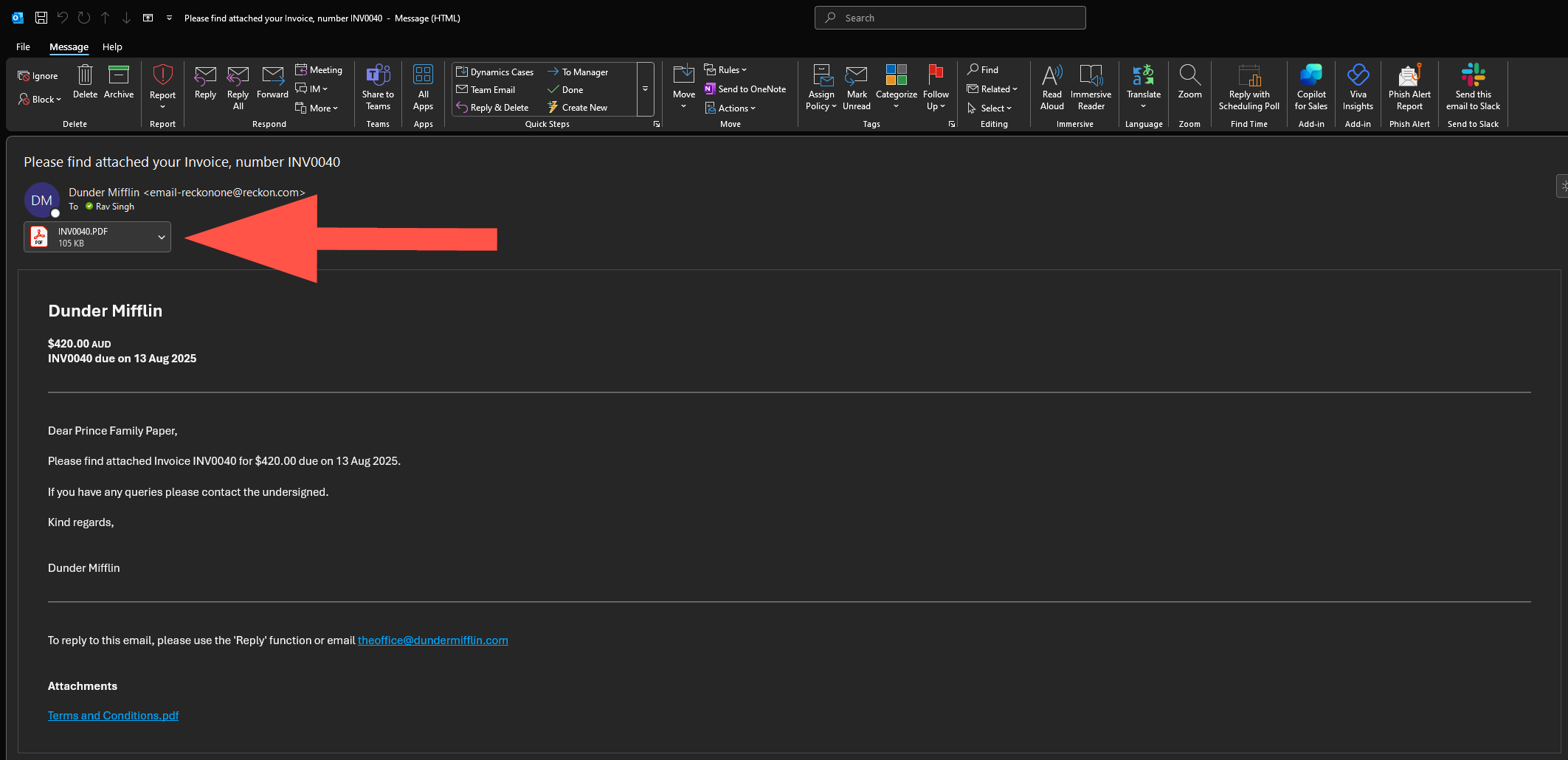Expand the Quick Steps gallery
1568x760 pixels.
(x=645, y=89)
